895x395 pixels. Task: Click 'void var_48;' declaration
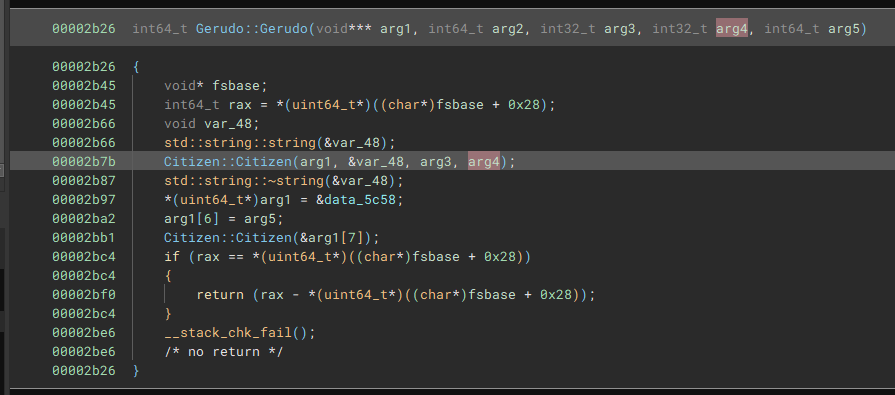212,124
